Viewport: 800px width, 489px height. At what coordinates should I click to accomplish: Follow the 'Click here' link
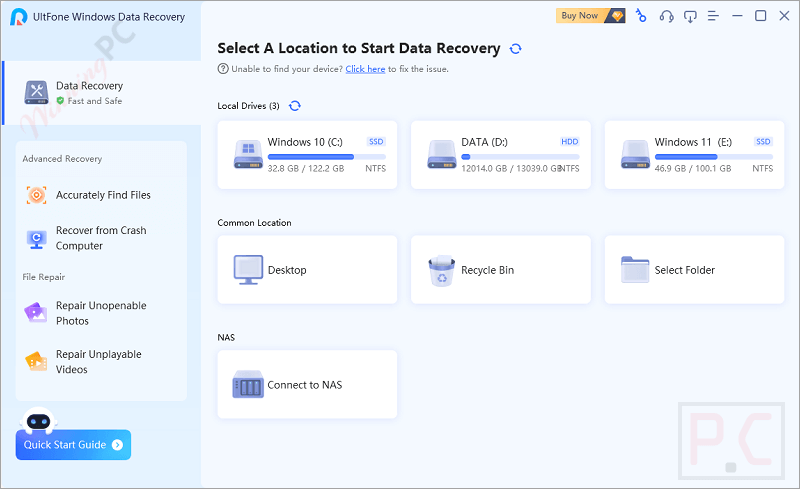[365, 69]
